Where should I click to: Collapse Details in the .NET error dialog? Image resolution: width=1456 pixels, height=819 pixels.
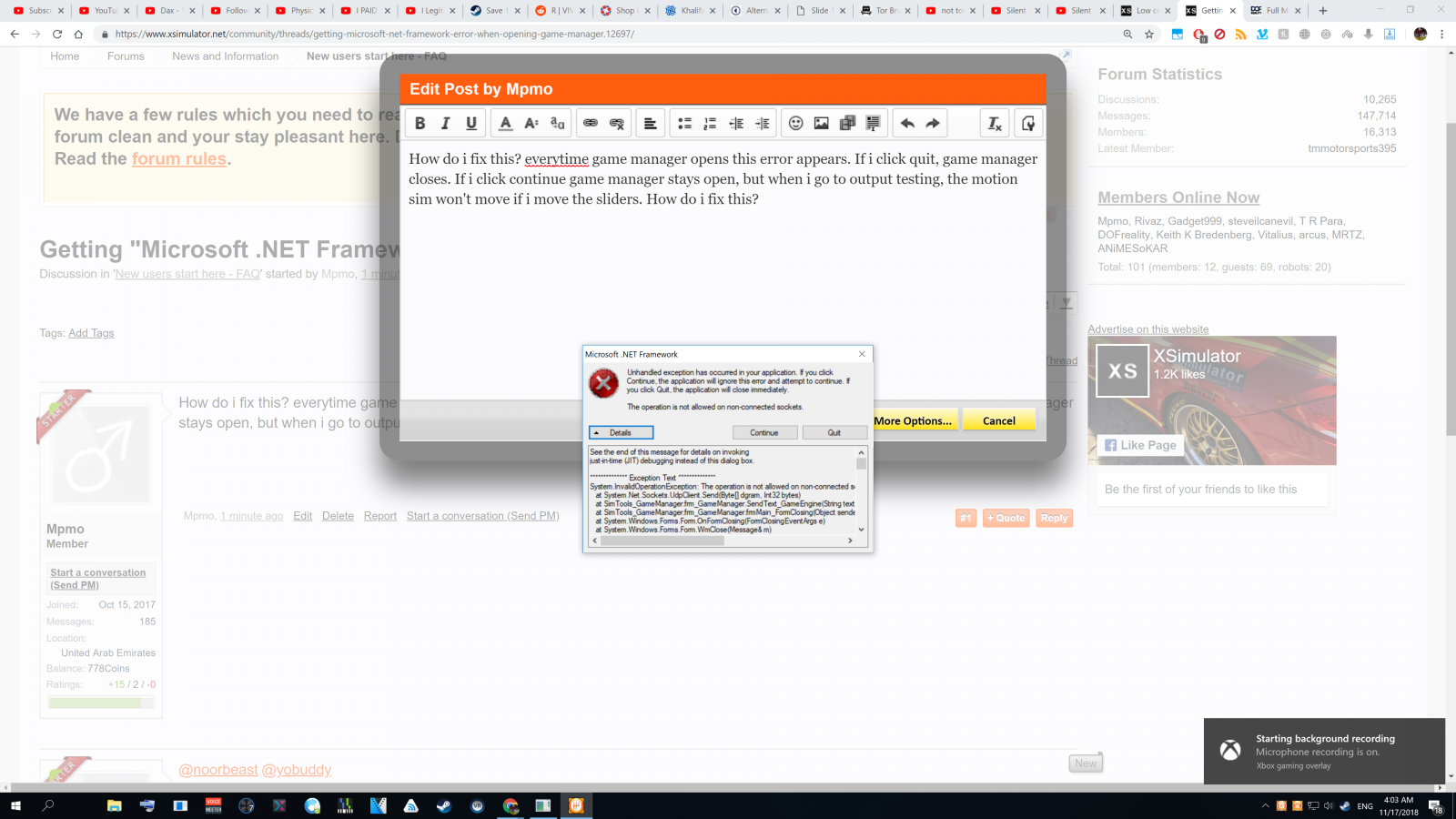click(x=621, y=432)
